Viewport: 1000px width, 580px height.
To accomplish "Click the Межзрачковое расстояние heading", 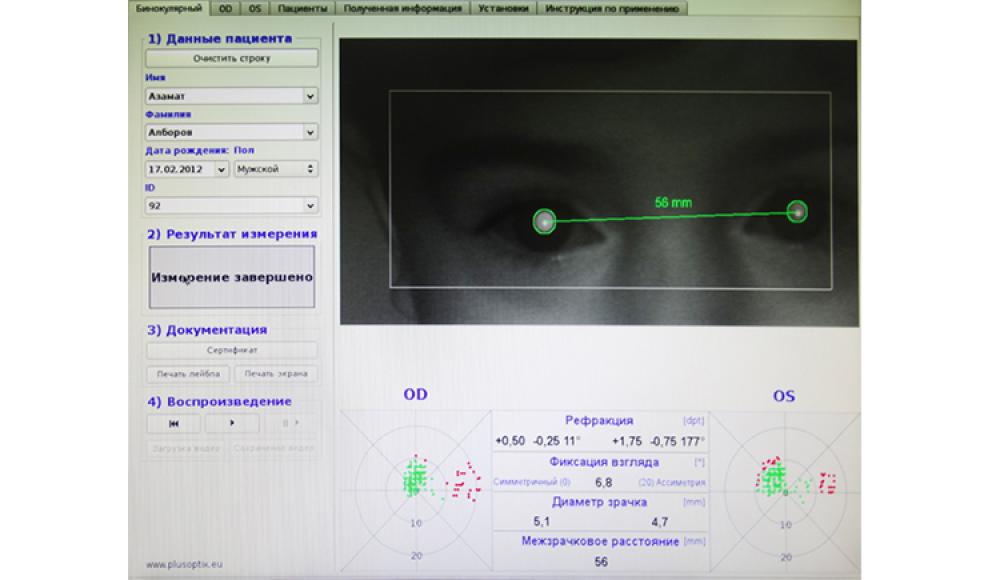I will [x=600, y=541].
